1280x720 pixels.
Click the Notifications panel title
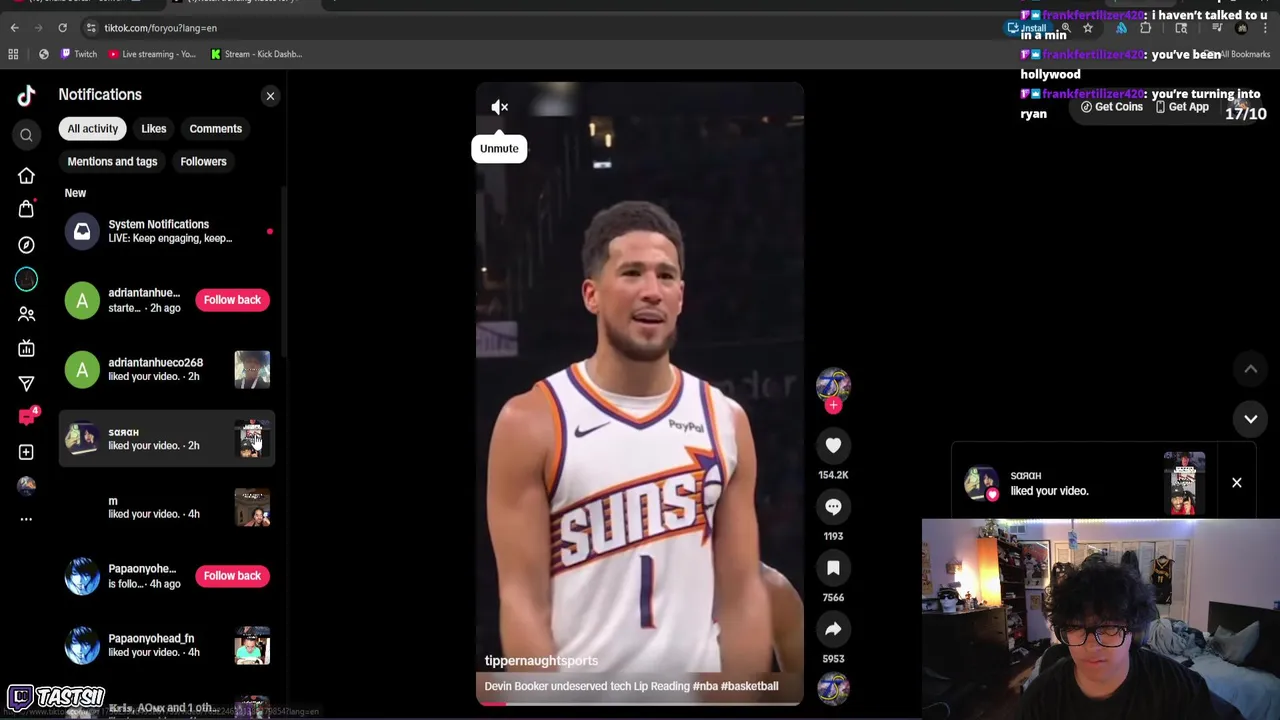coord(100,95)
